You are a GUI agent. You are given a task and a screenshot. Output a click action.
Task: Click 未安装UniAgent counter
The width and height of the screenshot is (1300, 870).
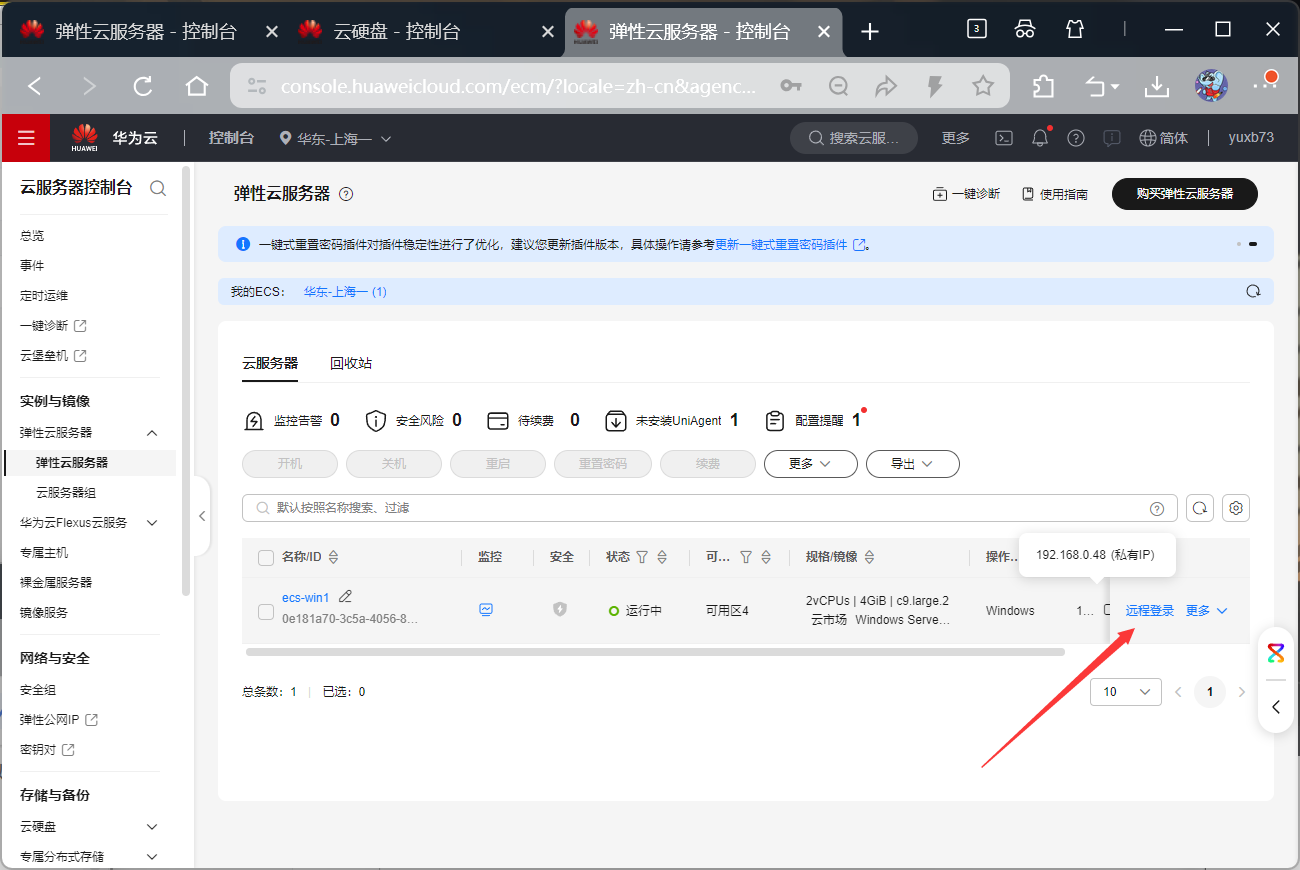tap(672, 421)
